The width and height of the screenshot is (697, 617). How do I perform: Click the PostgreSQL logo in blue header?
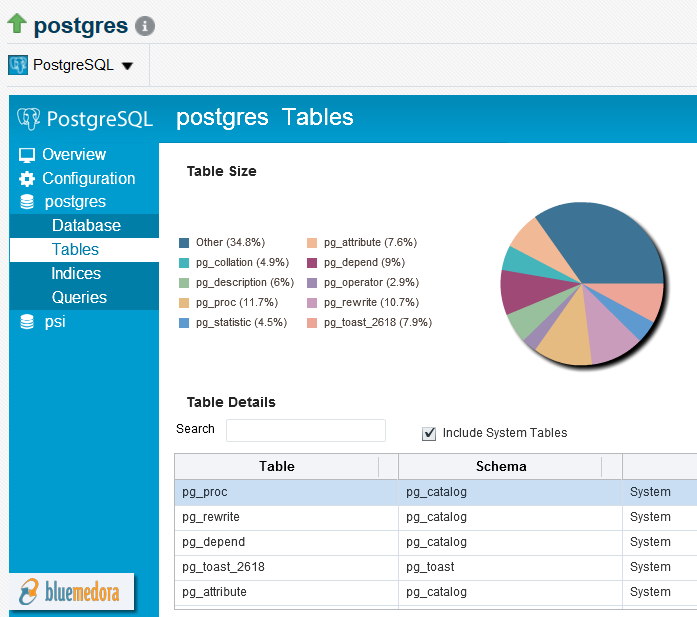(84, 119)
